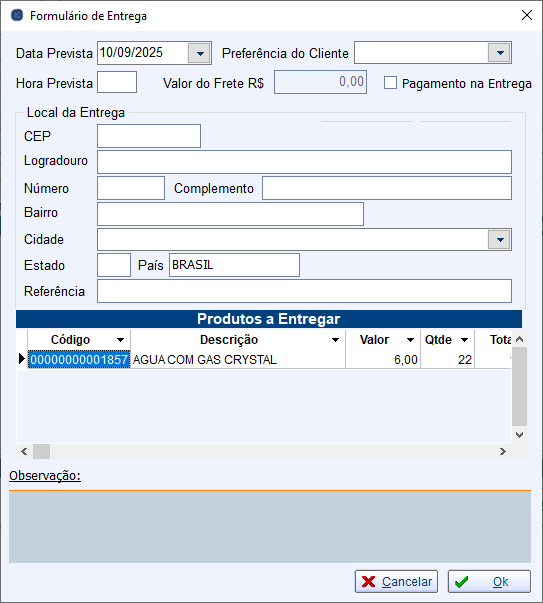Focus the CEP input field
The image size is (543, 603).
[x=149, y=136]
